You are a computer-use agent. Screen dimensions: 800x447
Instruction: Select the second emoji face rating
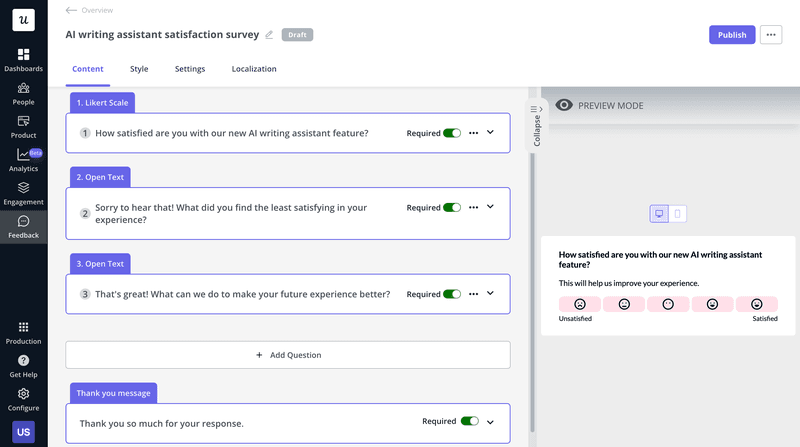624,304
